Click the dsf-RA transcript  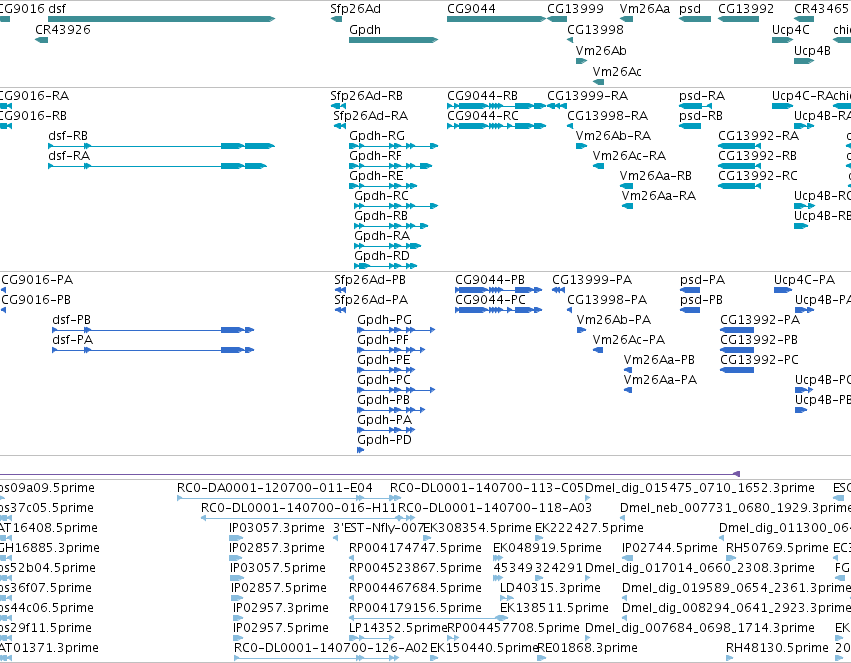pos(157,166)
